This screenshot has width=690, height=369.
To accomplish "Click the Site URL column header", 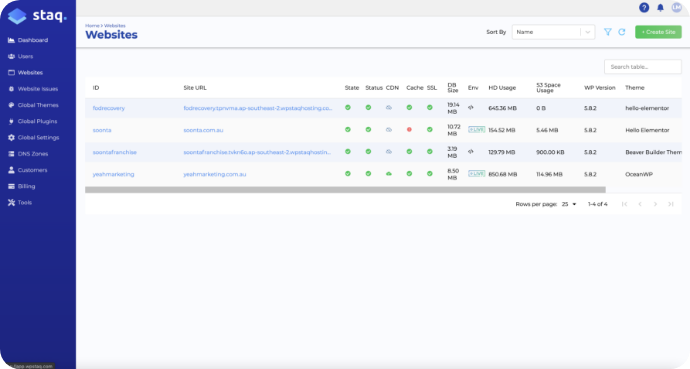I will (195, 88).
